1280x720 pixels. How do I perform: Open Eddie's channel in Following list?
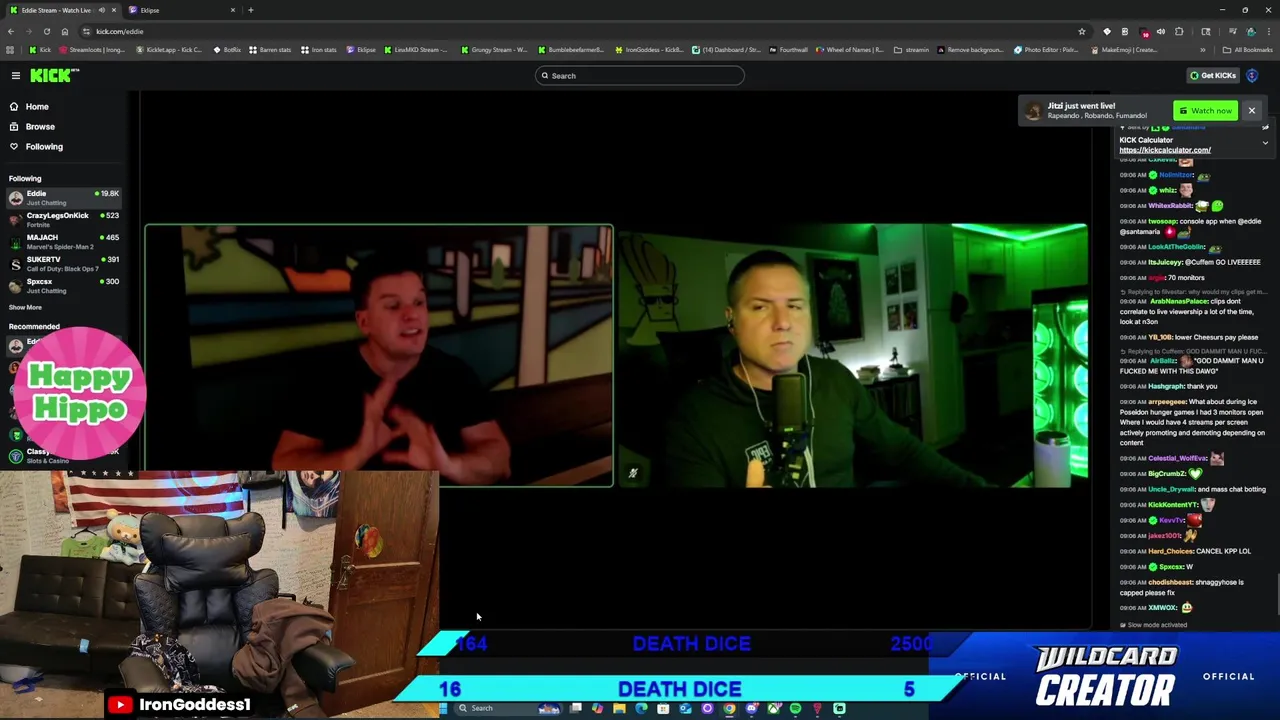click(x=64, y=197)
